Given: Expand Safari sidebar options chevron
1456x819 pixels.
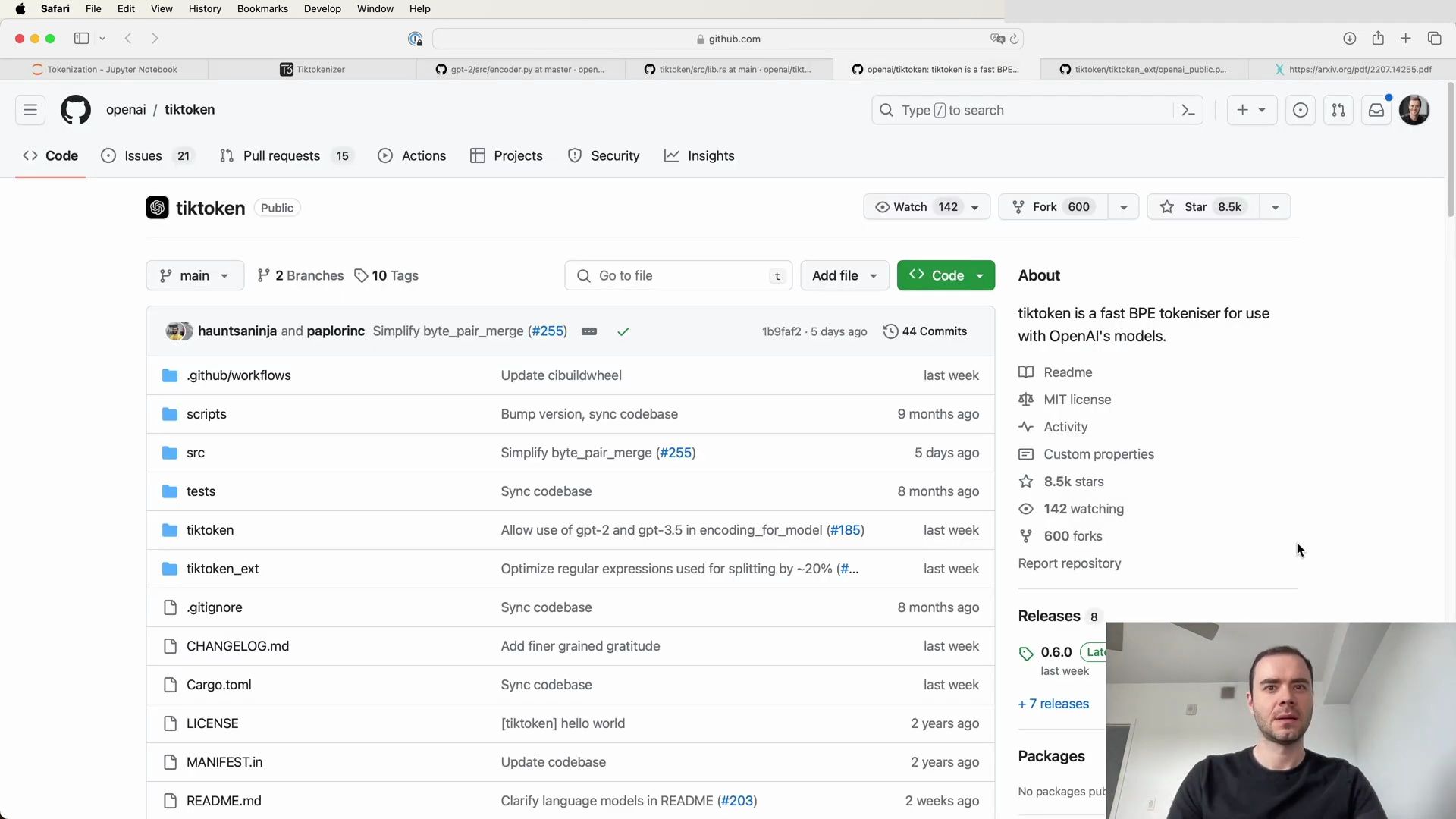Looking at the screenshot, I should (x=102, y=39).
